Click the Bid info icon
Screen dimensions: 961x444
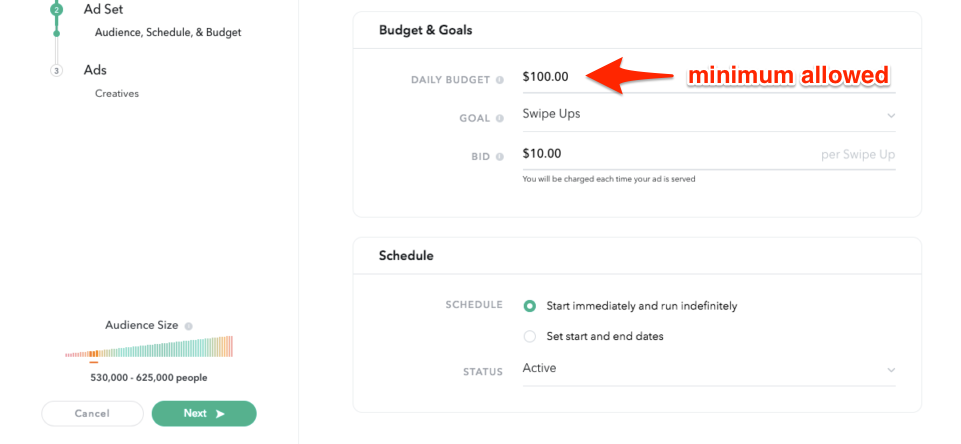(x=500, y=157)
